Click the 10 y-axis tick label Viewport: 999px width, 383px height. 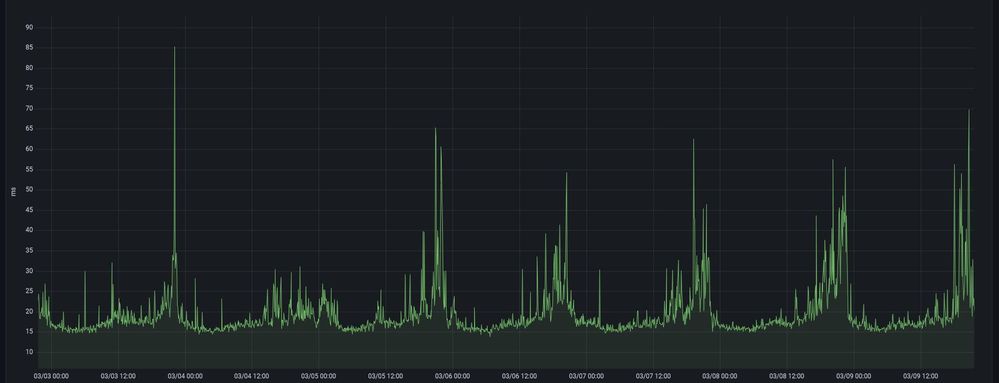tap(29, 352)
